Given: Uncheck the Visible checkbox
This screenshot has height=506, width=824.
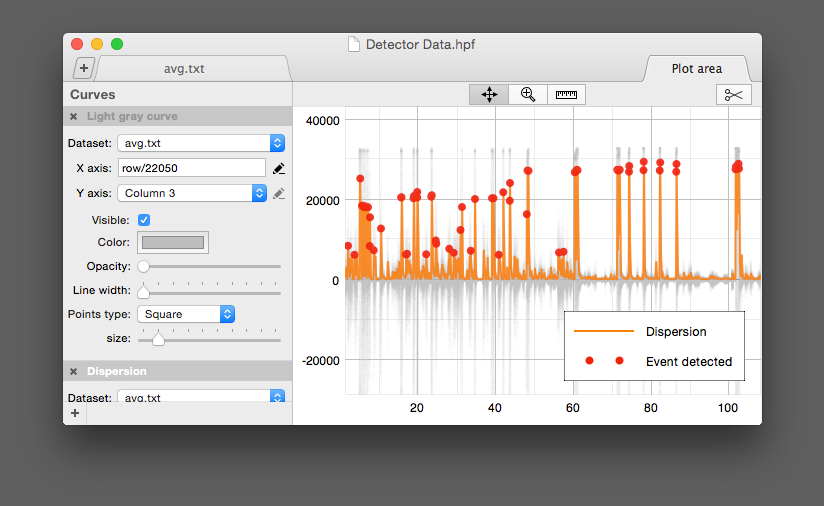Looking at the screenshot, I should (x=144, y=220).
